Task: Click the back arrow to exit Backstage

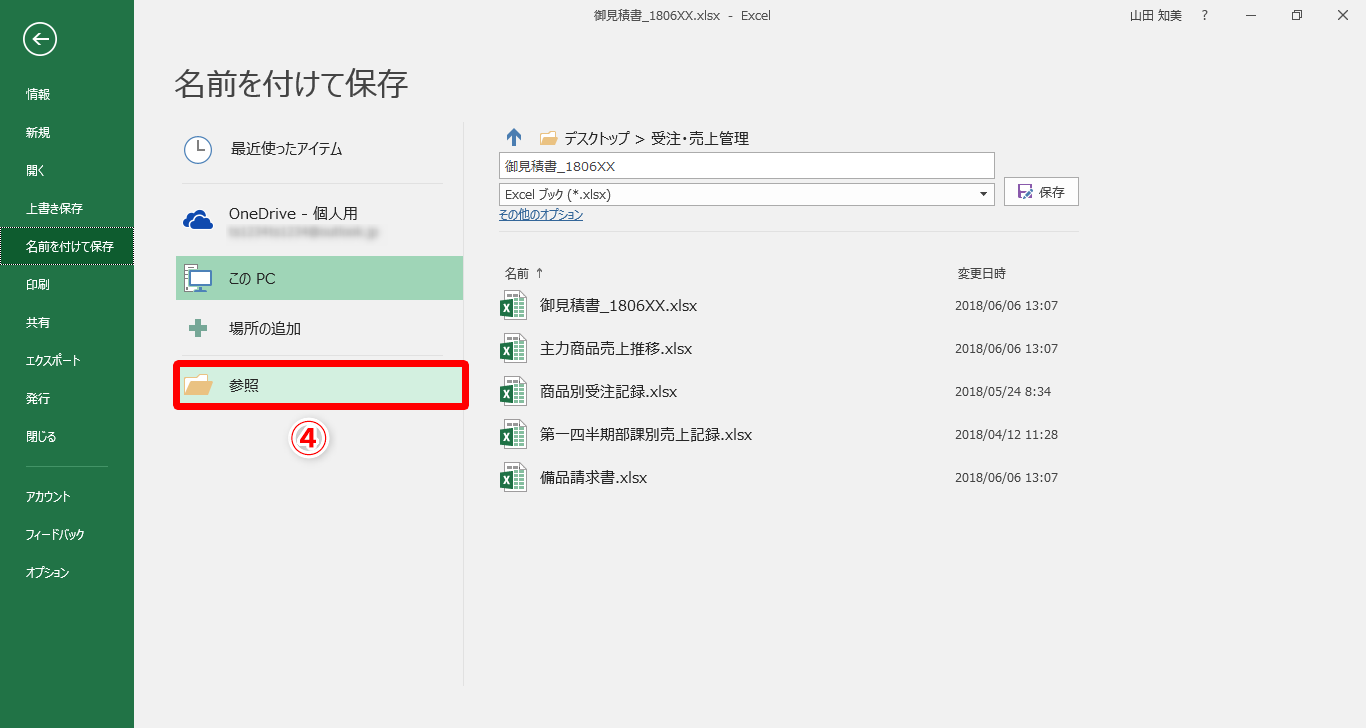Action: click(40, 39)
